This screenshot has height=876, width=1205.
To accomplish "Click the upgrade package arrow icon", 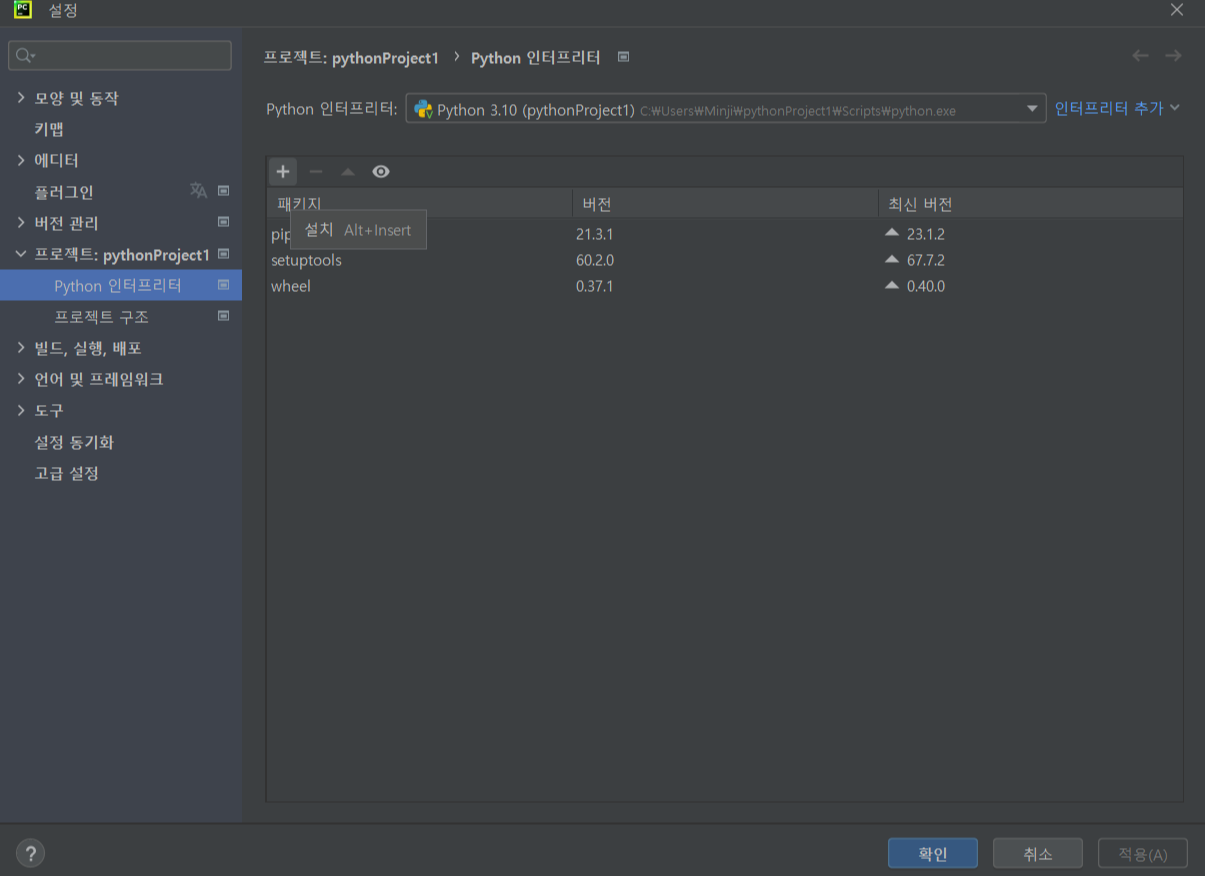I will coord(348,172).
